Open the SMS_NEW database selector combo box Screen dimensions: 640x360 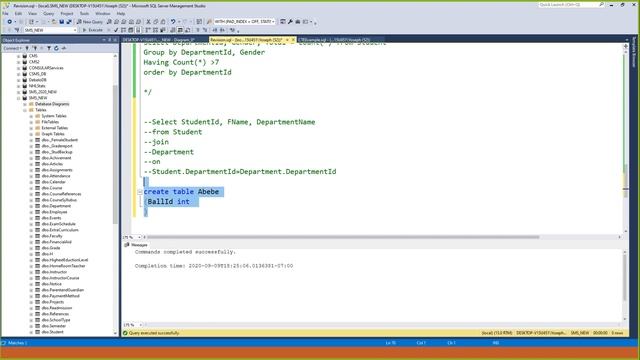pos(50,30)
